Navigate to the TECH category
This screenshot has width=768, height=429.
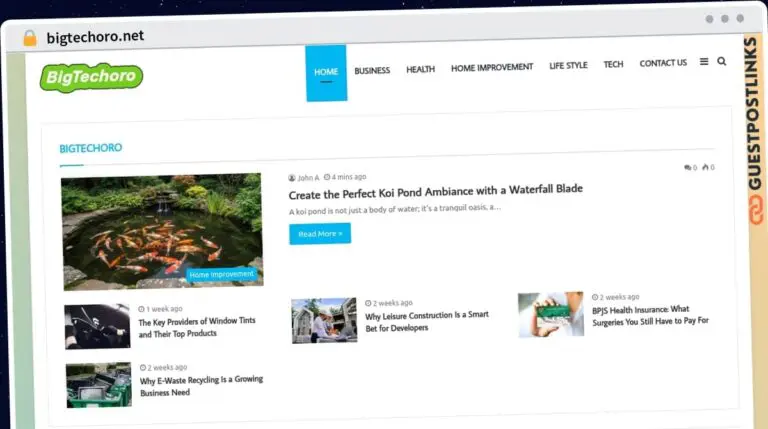(x=613, y=64)
